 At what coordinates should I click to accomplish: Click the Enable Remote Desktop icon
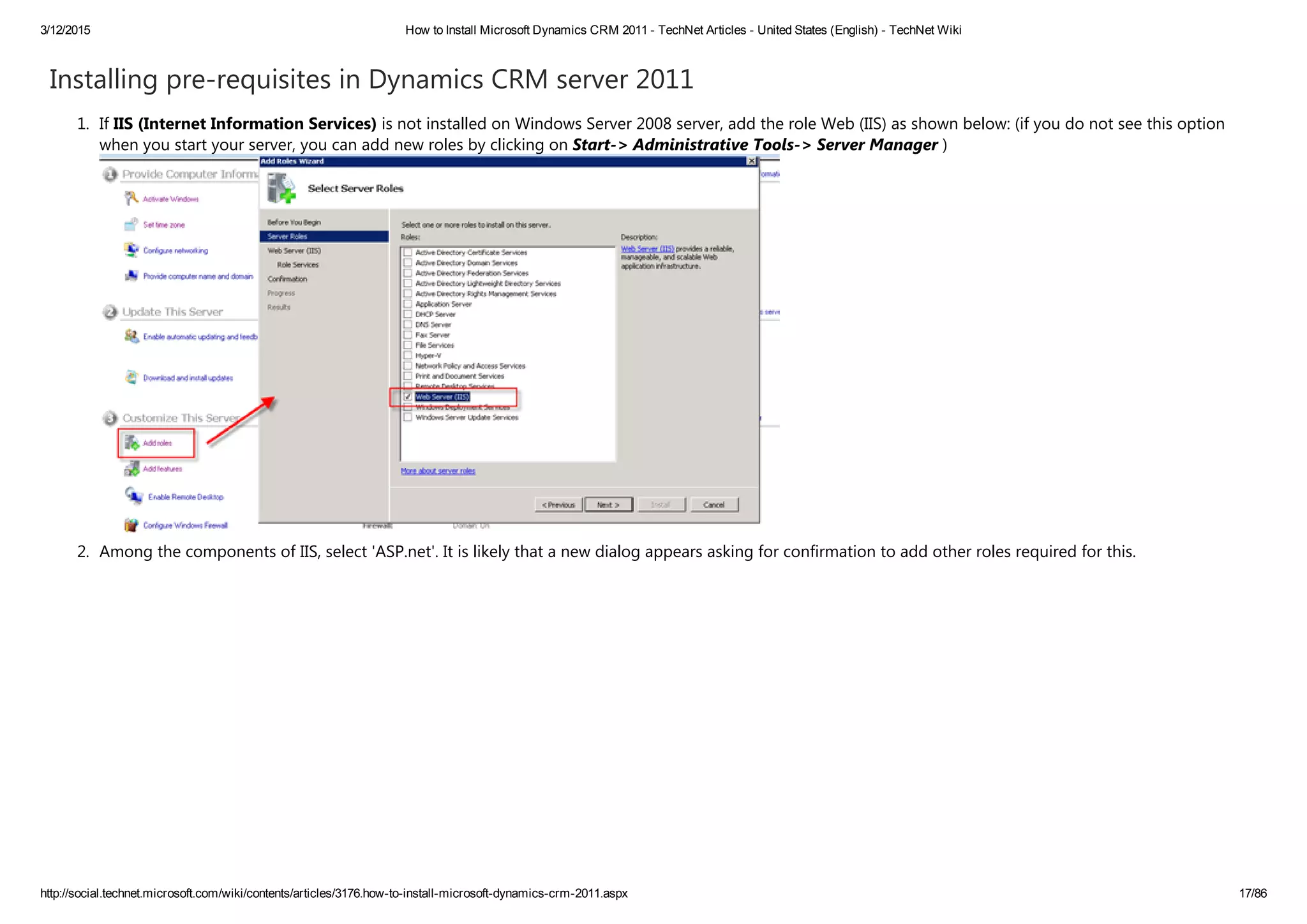click(x=134, y=496)
